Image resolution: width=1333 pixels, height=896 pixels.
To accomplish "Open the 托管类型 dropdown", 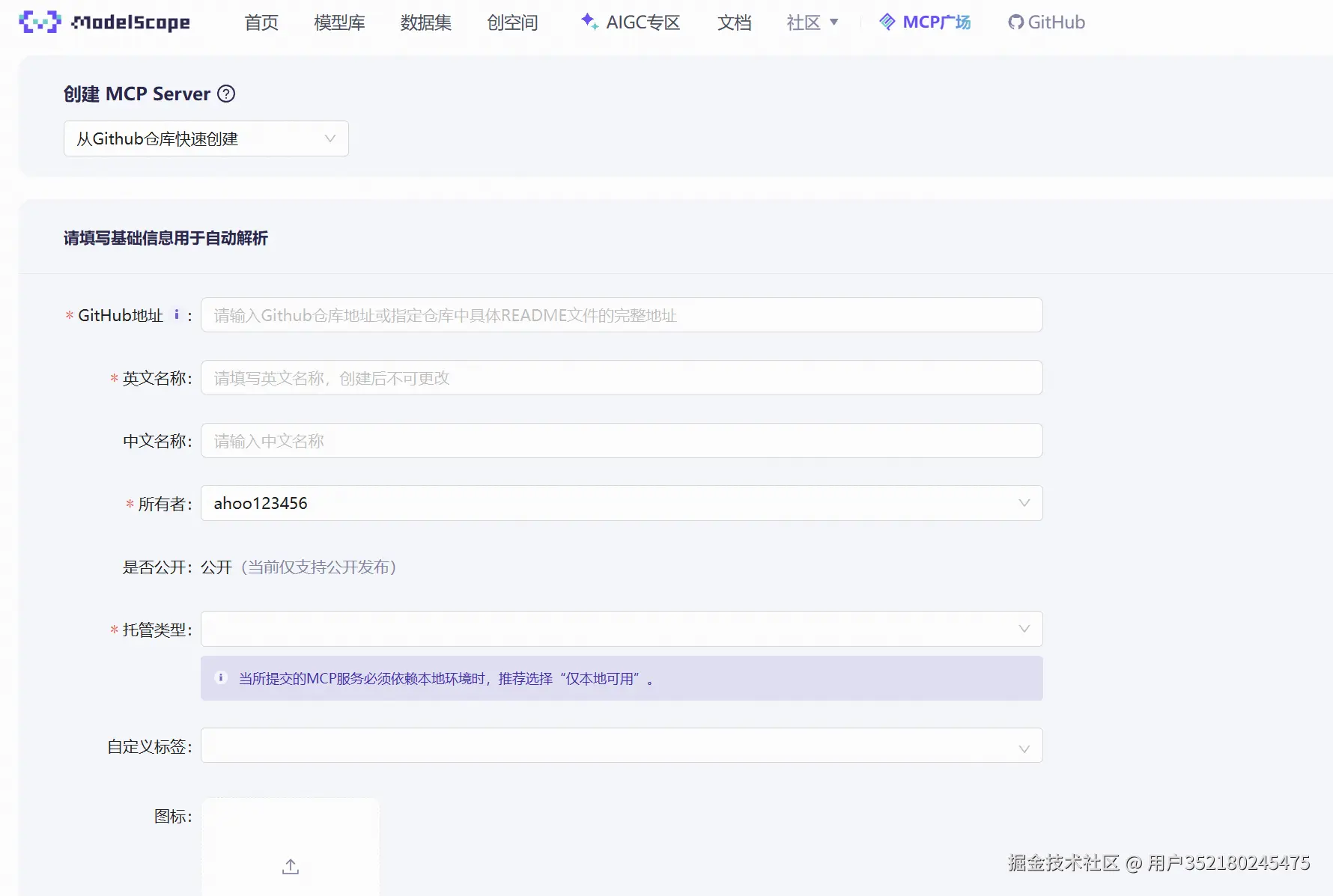I will (622, 629).
